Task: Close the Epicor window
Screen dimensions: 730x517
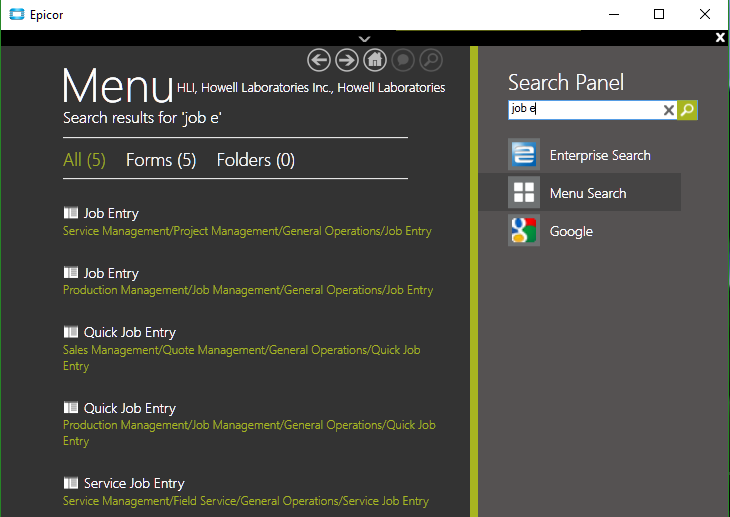Action: click(705, 14)
